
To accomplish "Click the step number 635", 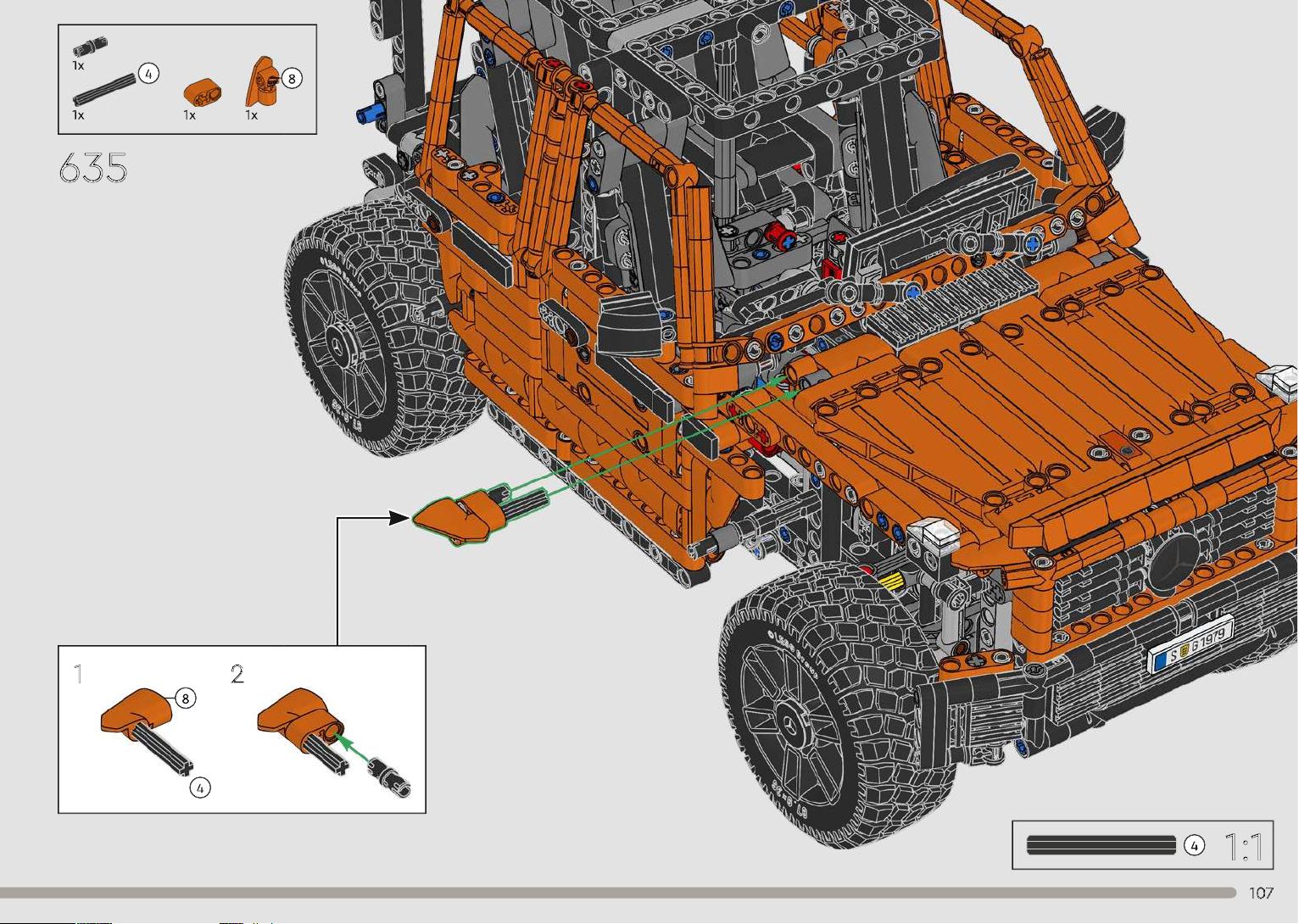I will [x=93, y=169].
